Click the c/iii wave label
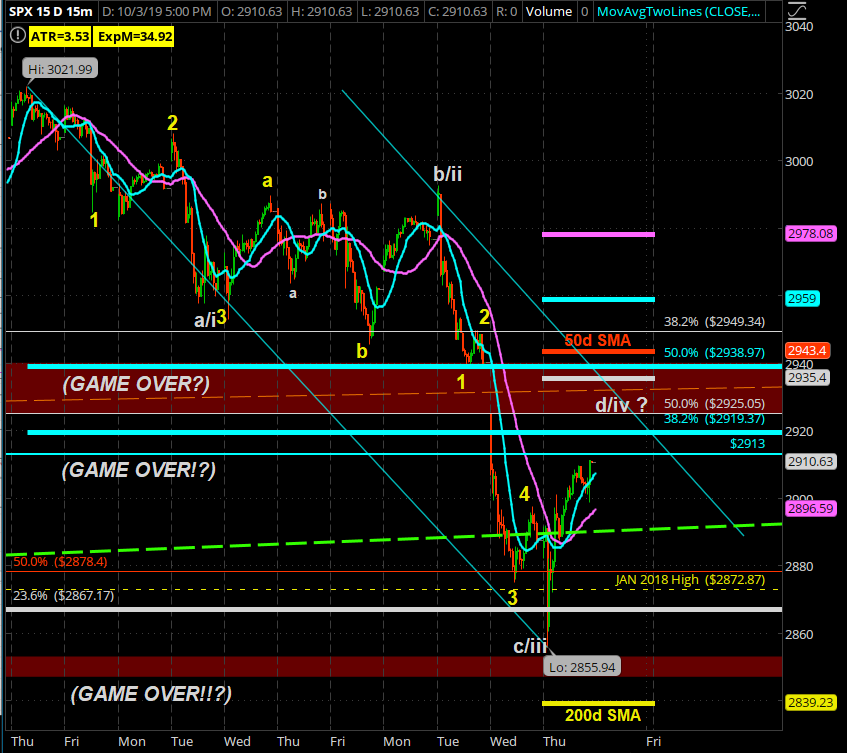This screenshot has height=753, width=847. [530, 646]
